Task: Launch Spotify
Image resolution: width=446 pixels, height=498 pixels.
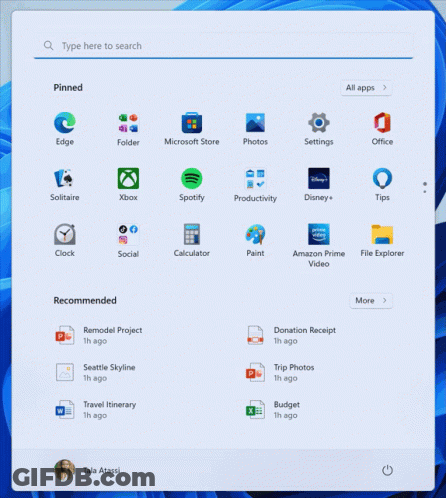Action: tap(192, 185)
